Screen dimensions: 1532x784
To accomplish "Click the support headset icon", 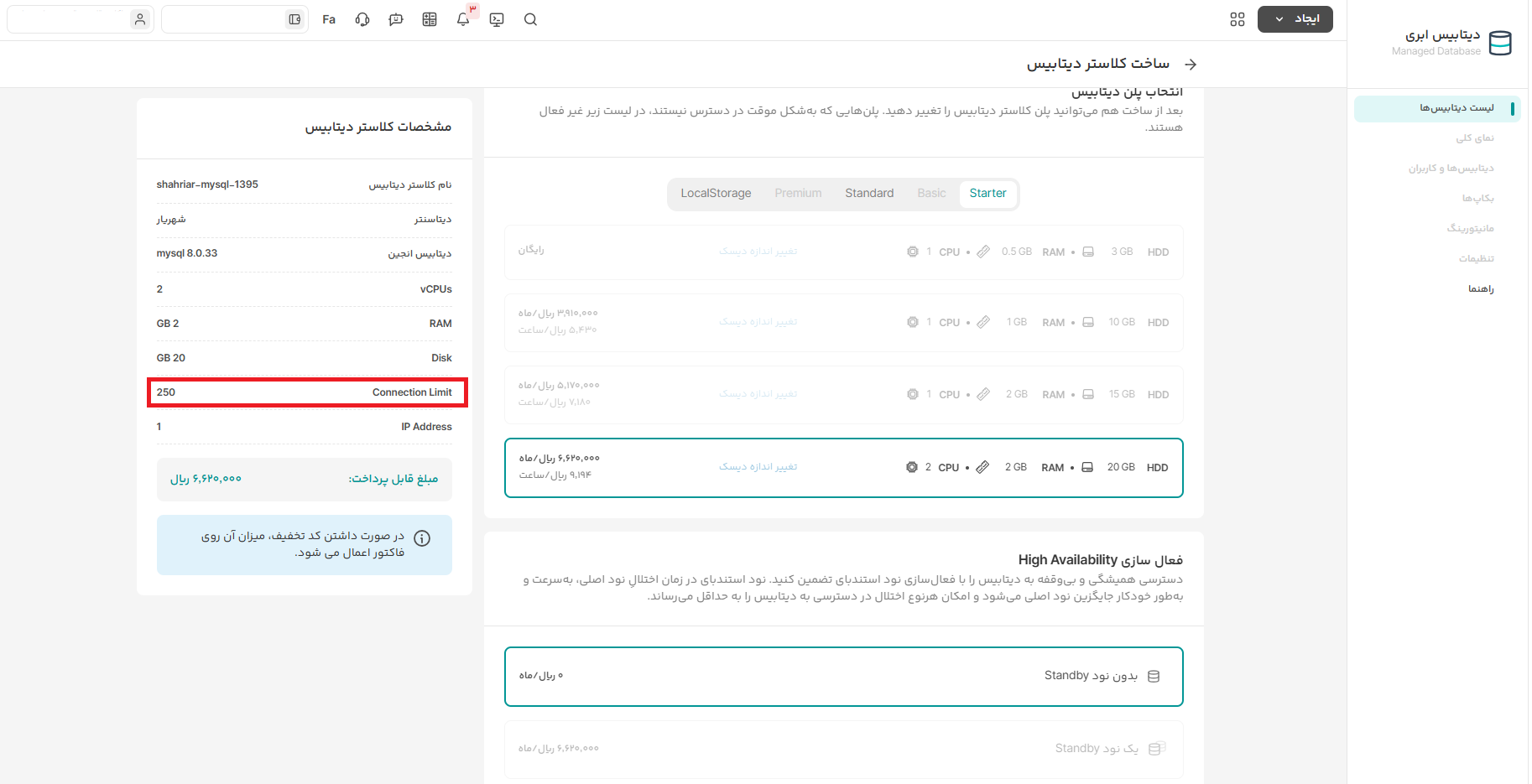I will [362, 19].
